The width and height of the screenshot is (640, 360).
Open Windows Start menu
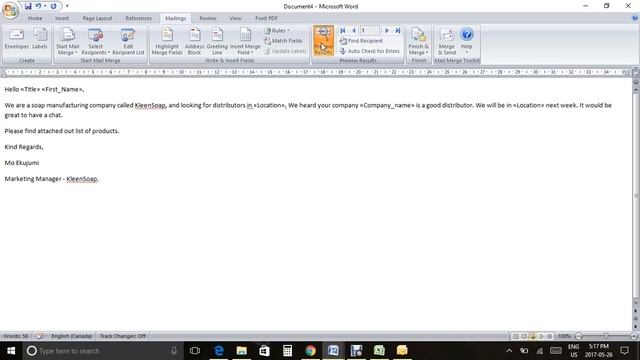(x=11, y=351)
